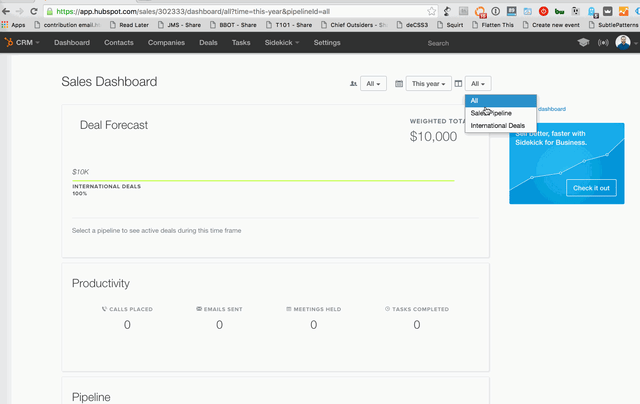Open the user avatar account menu
640x404 pixels.
[x=623, y=42]
